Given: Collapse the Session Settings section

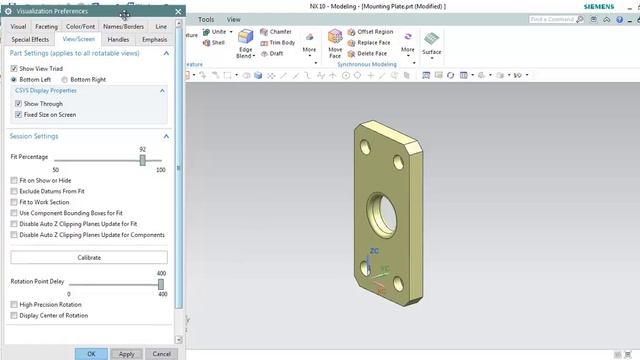Looking at the screenshot, I should coord(166,136).
